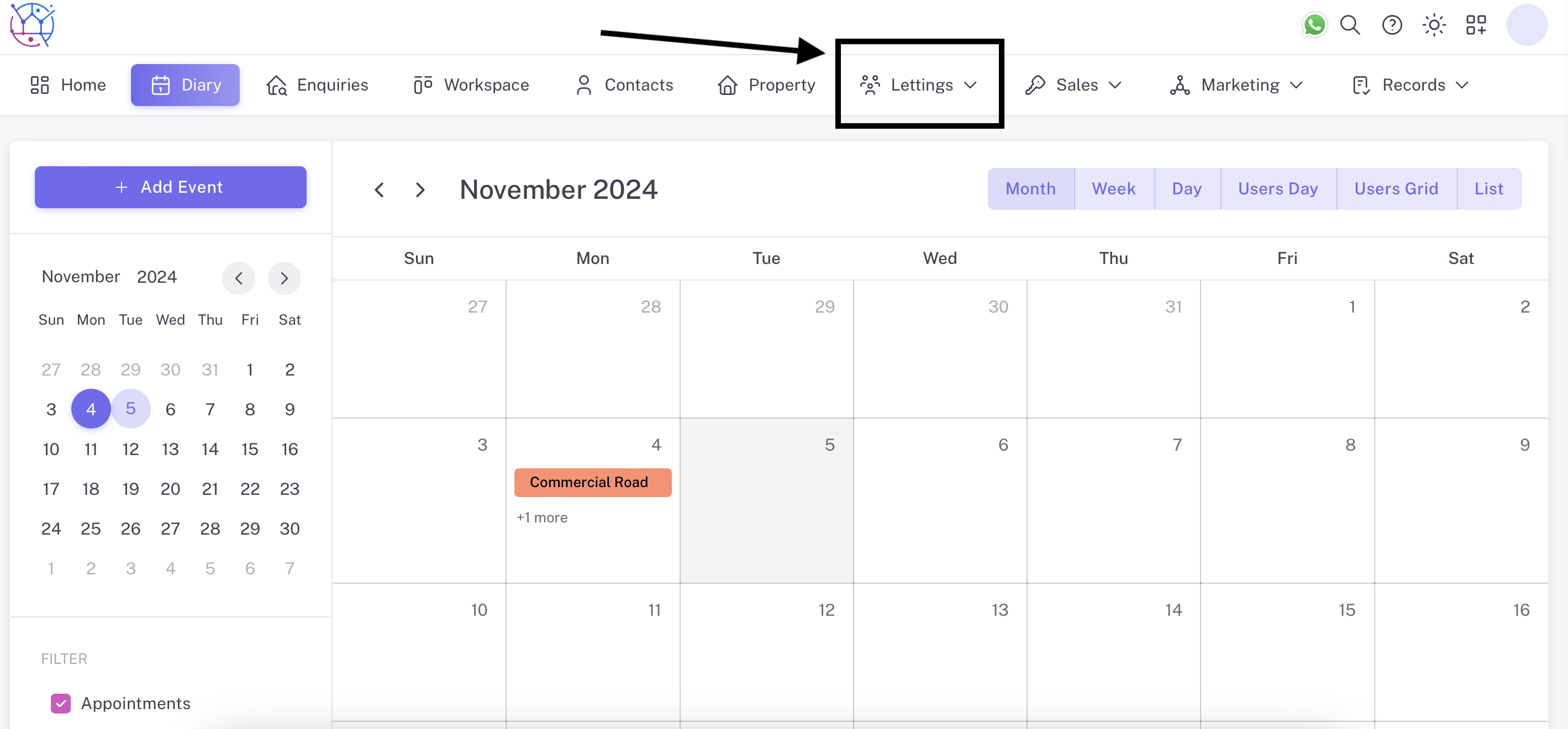Open the help question mark icon
Viewport: 1568px width, 729px height.
tap(1392, 25)
